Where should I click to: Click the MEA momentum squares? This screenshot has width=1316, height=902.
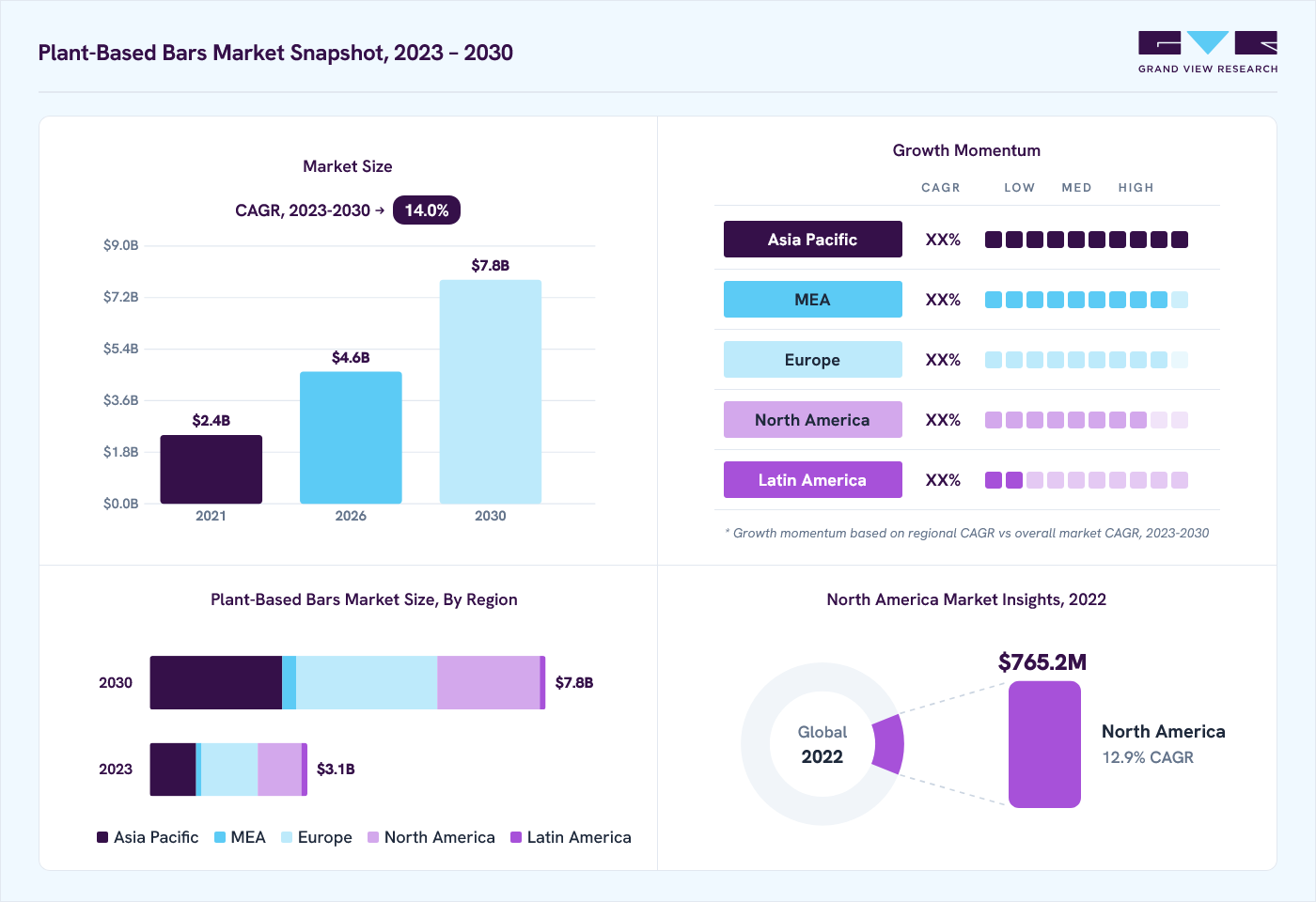point(1087,300)
